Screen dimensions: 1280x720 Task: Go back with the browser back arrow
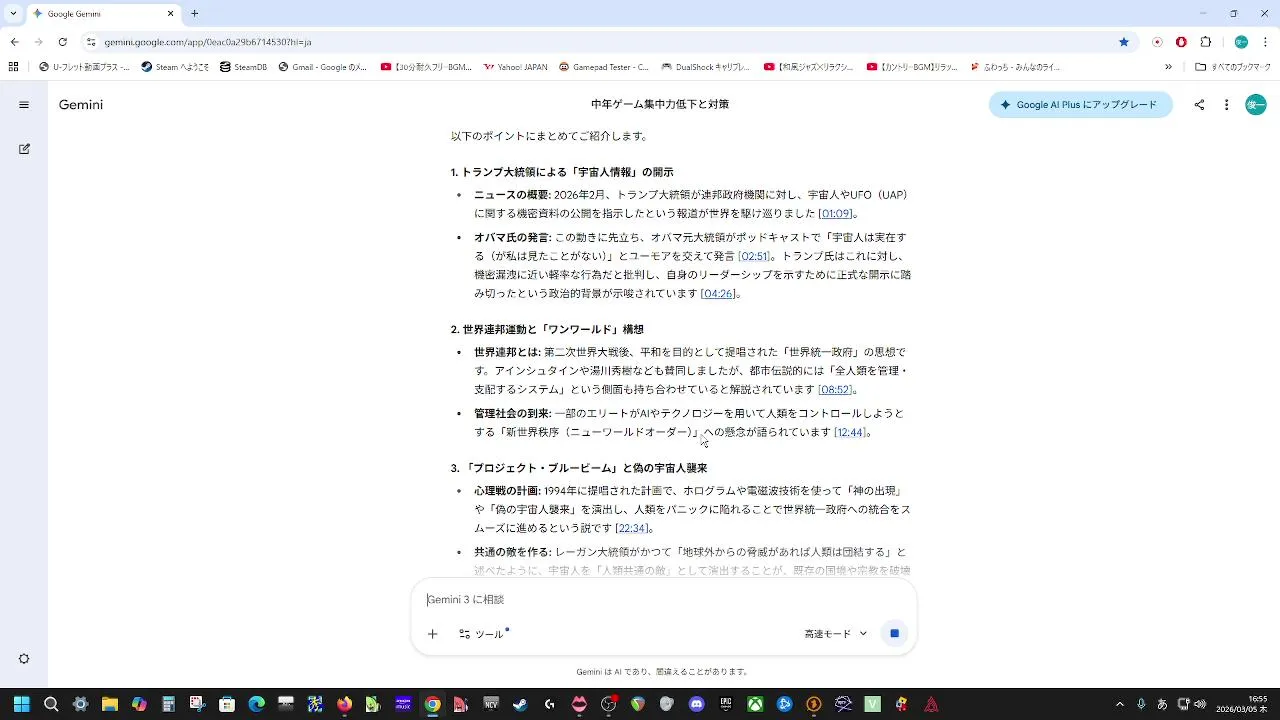coord(14,42)
